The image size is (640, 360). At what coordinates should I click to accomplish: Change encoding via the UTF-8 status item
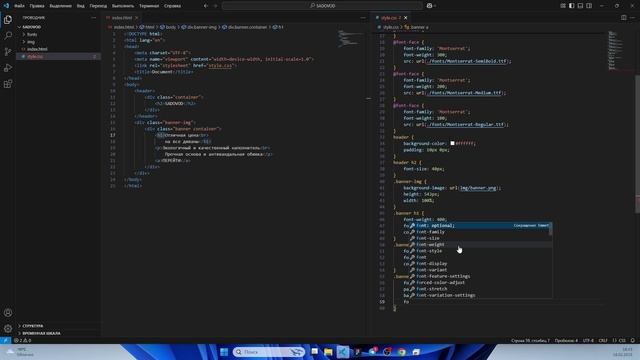(588, 340)
